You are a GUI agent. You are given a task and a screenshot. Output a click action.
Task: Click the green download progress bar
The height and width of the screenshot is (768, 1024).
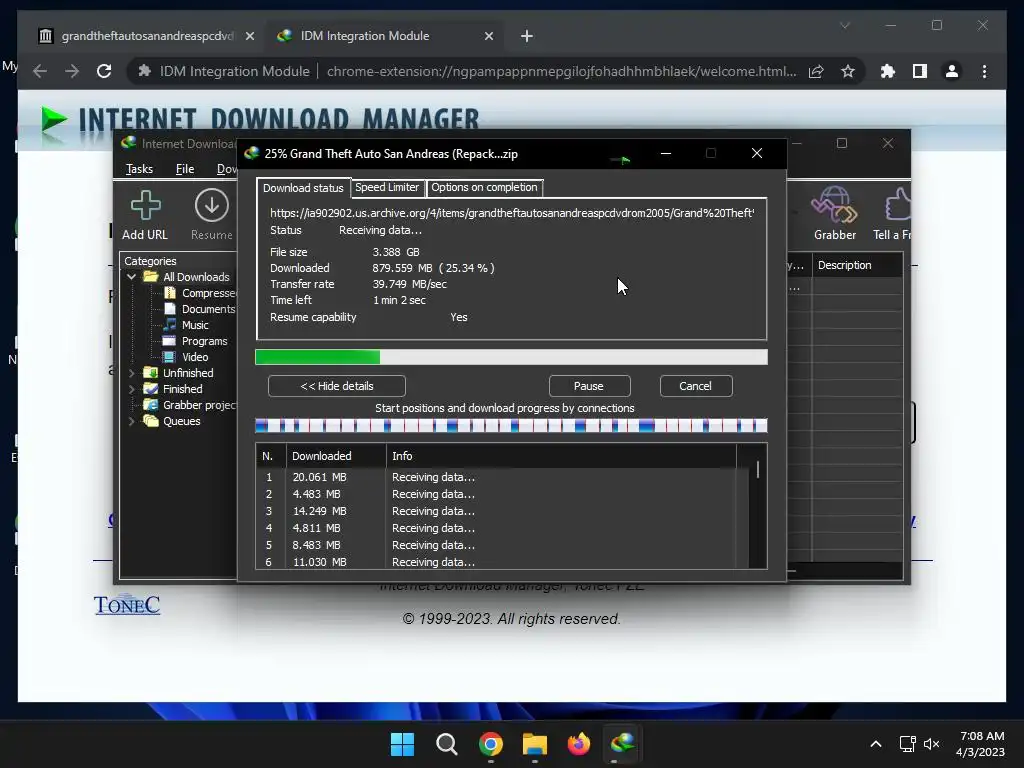[x=511, y=357]
